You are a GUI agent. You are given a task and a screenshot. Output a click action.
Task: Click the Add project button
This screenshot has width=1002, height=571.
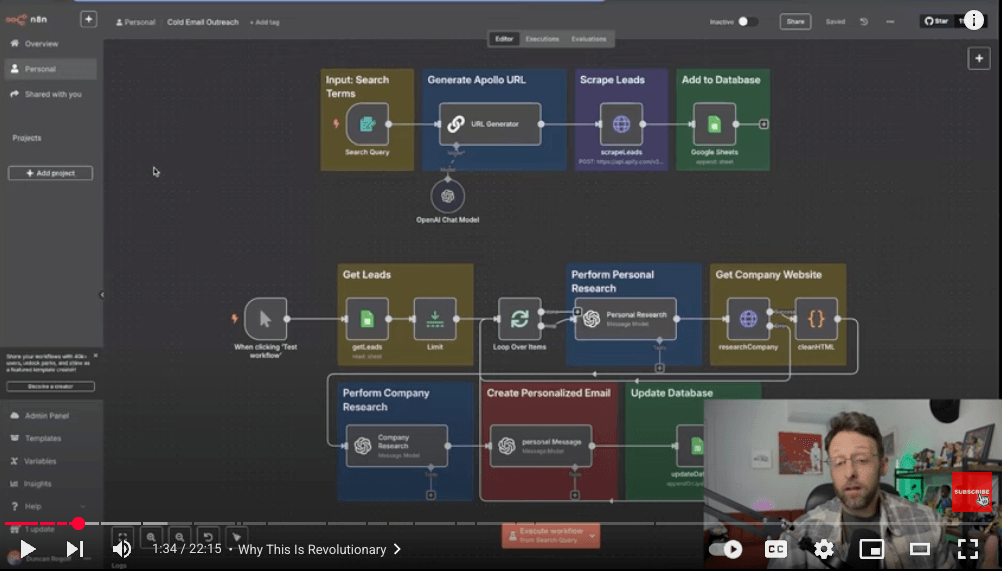coord(50,173)
